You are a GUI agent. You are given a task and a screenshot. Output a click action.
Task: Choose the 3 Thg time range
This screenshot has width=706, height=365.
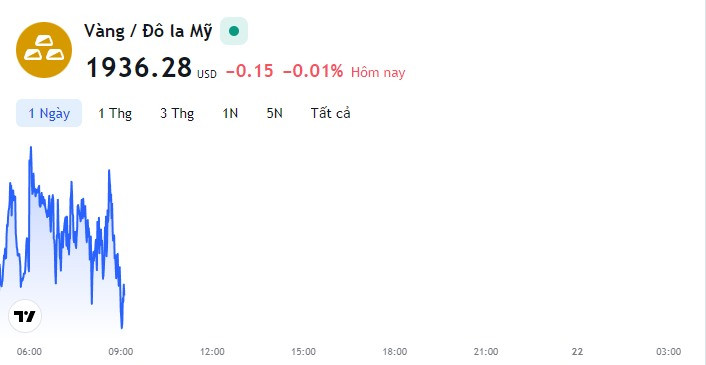tap(177, 113)
